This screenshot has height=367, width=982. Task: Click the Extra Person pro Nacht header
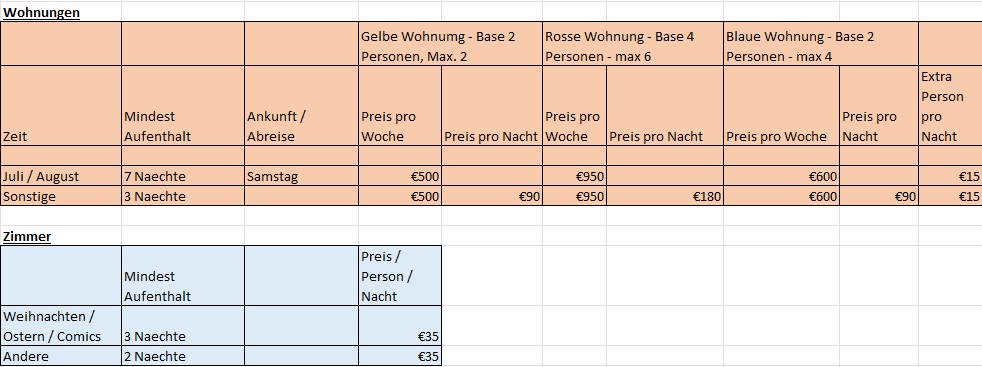pos(950,106)
